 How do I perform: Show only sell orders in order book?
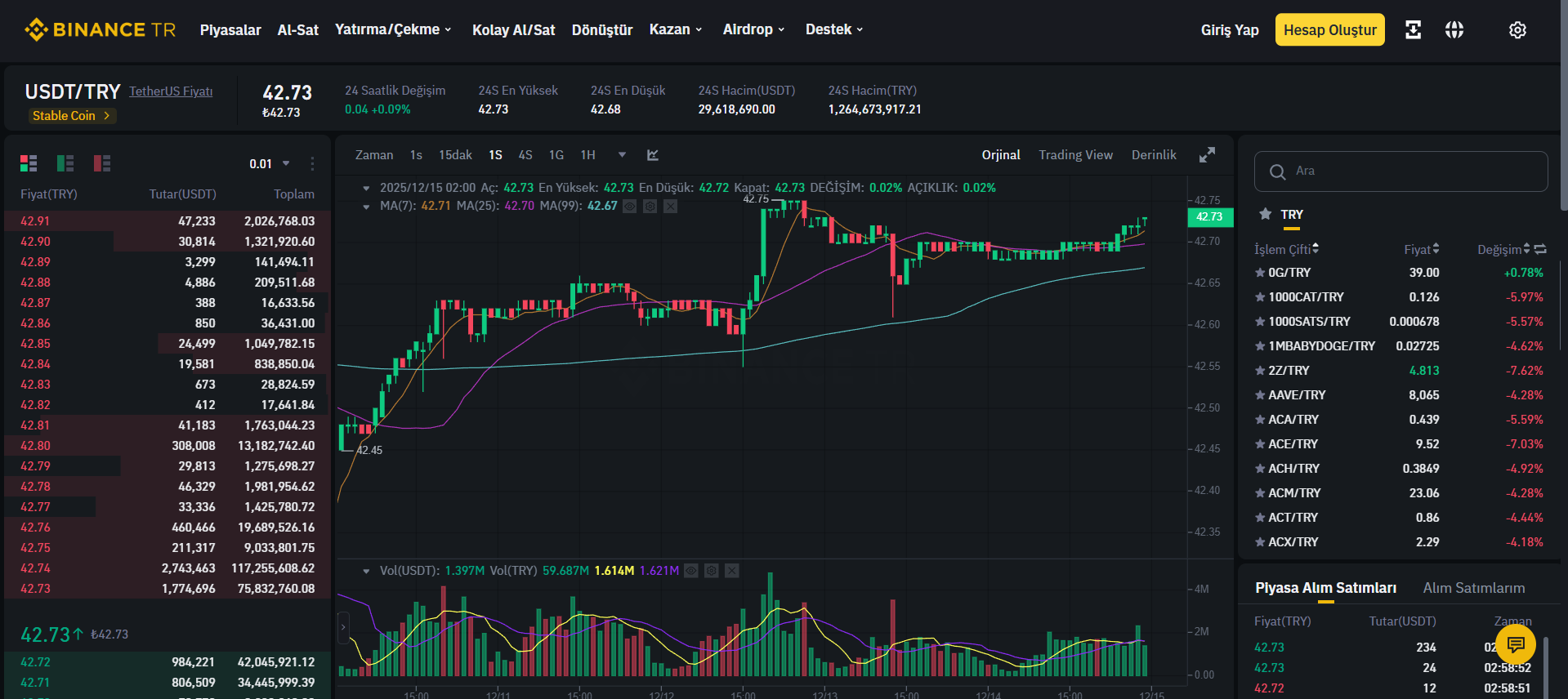pos(102,163)
